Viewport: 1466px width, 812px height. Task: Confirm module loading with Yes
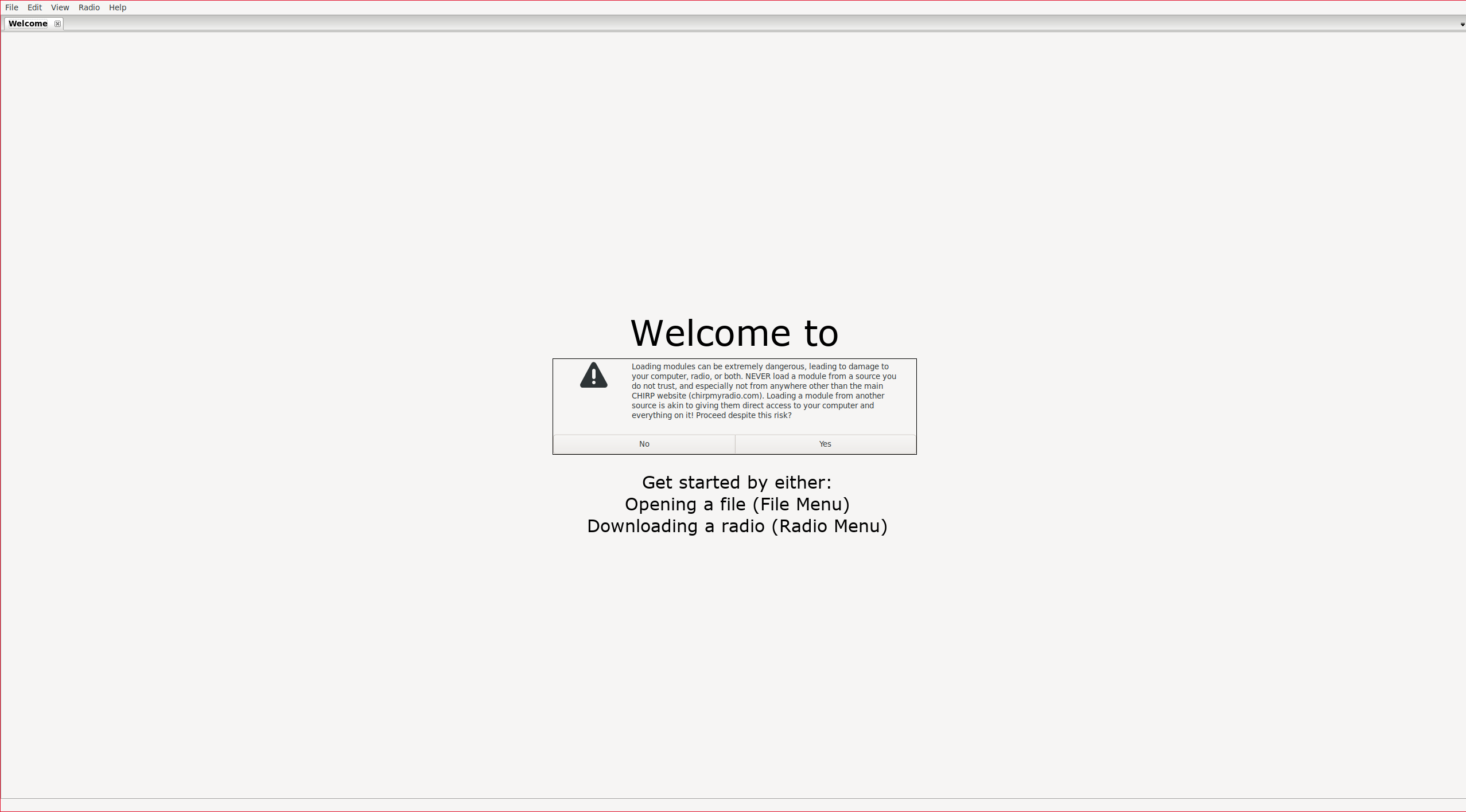coord(825,444)
